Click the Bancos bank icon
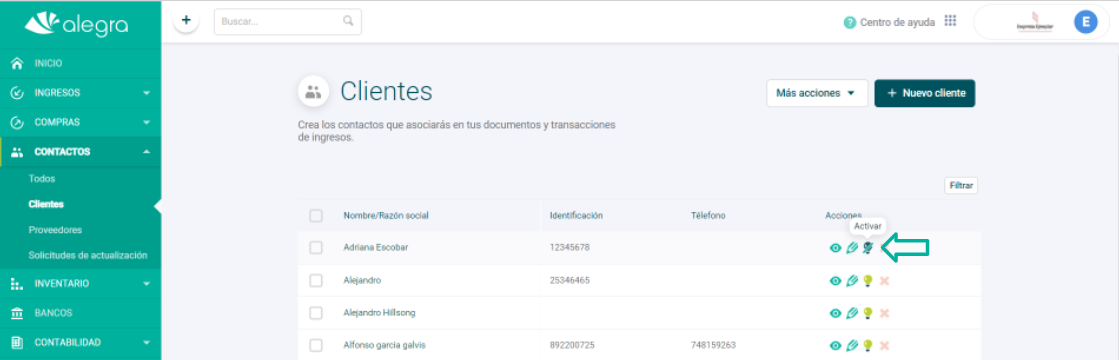The width and height of the screenshot is (1119, 360). click(18, 313)
